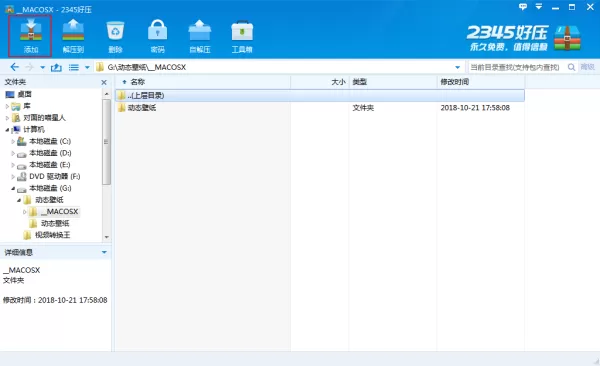Click the 2345好压 archive logo icon

pos(567,38)
